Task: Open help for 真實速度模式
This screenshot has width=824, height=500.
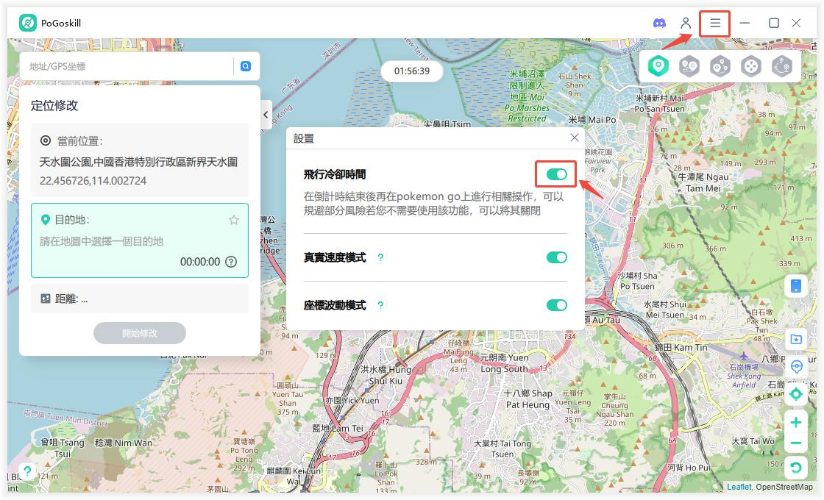Action: [x=380, y=258]
